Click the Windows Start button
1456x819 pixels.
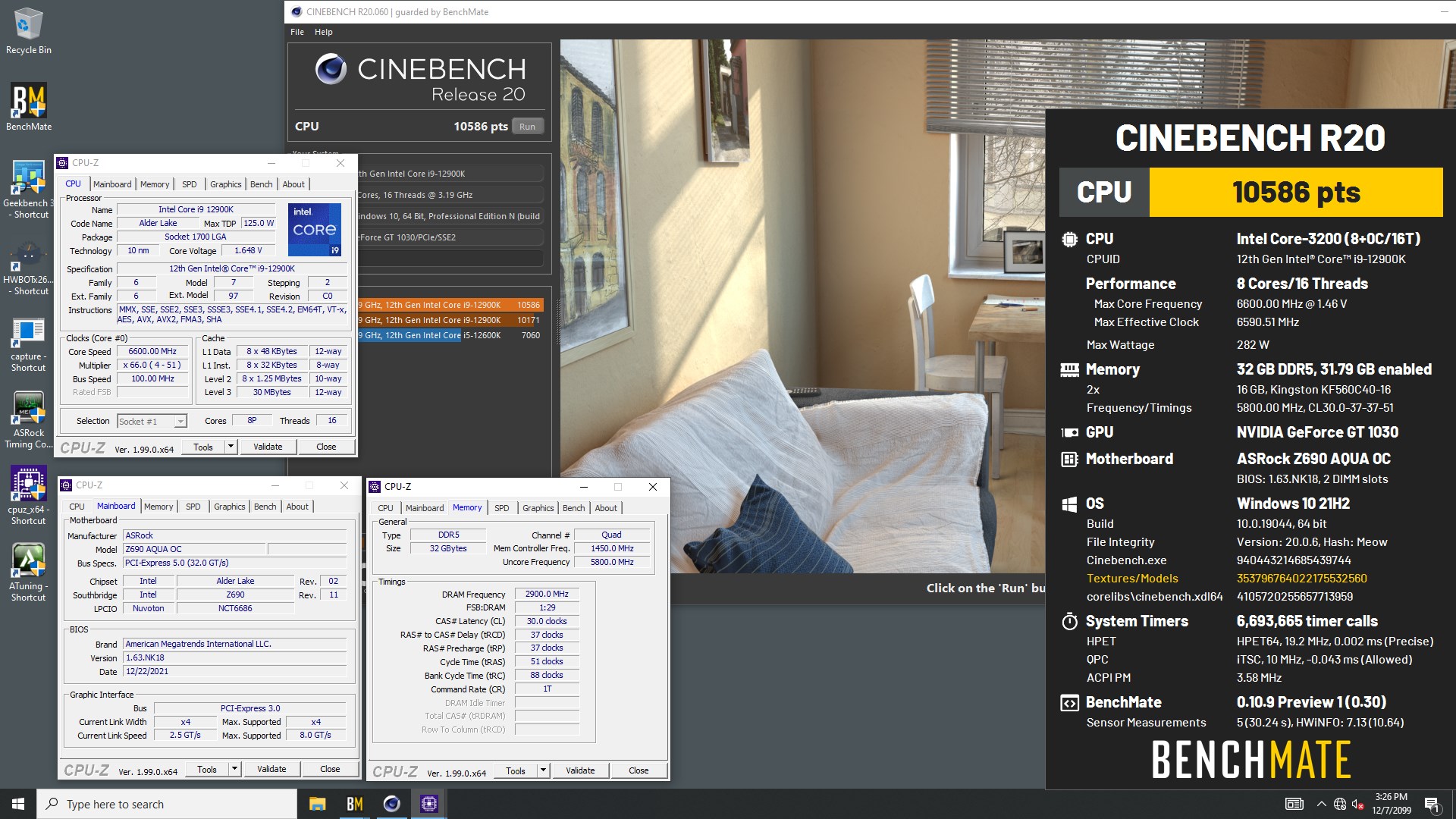(x=18, y=804)
